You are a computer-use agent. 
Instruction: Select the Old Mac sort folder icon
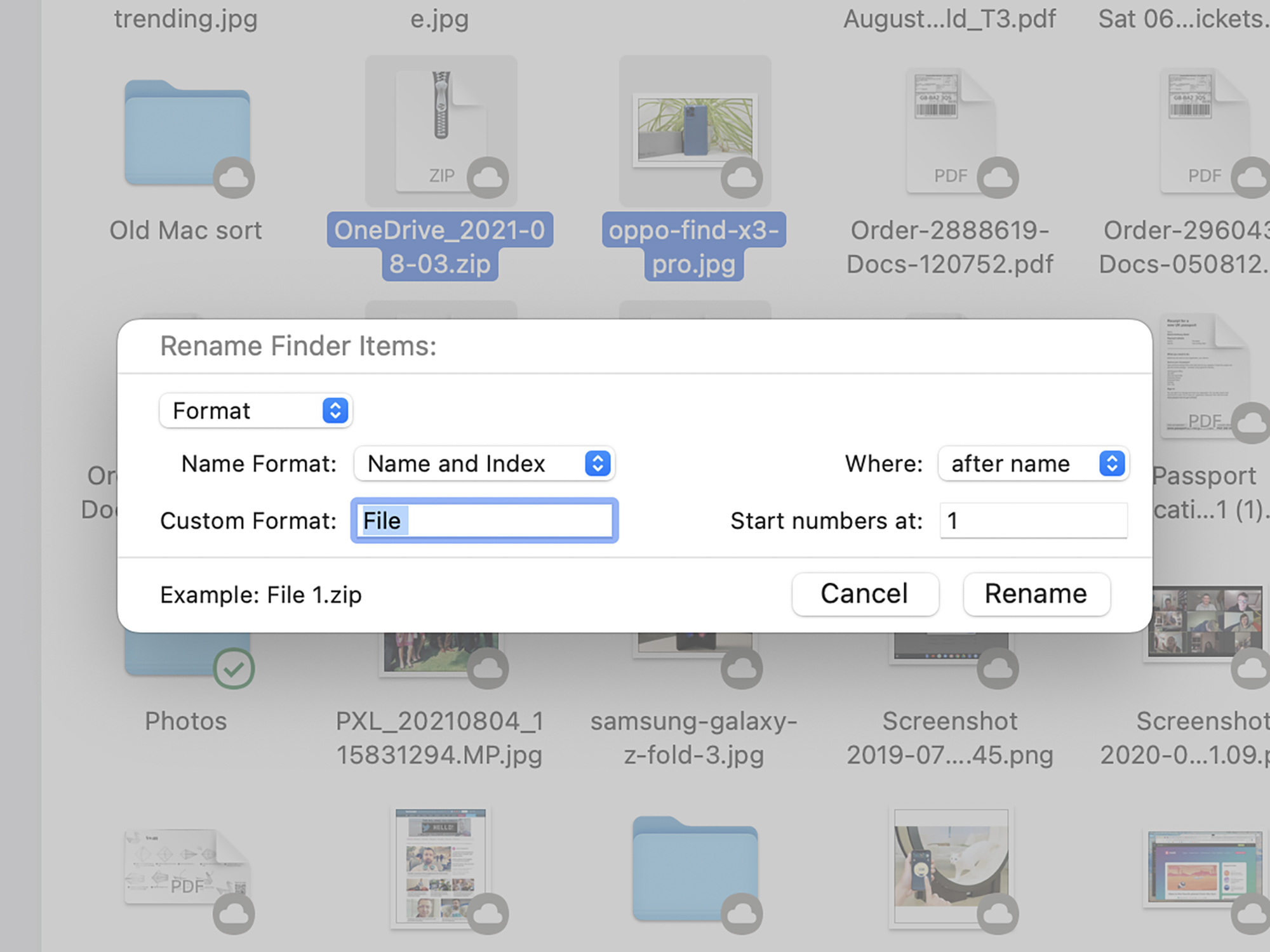[186, 132]
